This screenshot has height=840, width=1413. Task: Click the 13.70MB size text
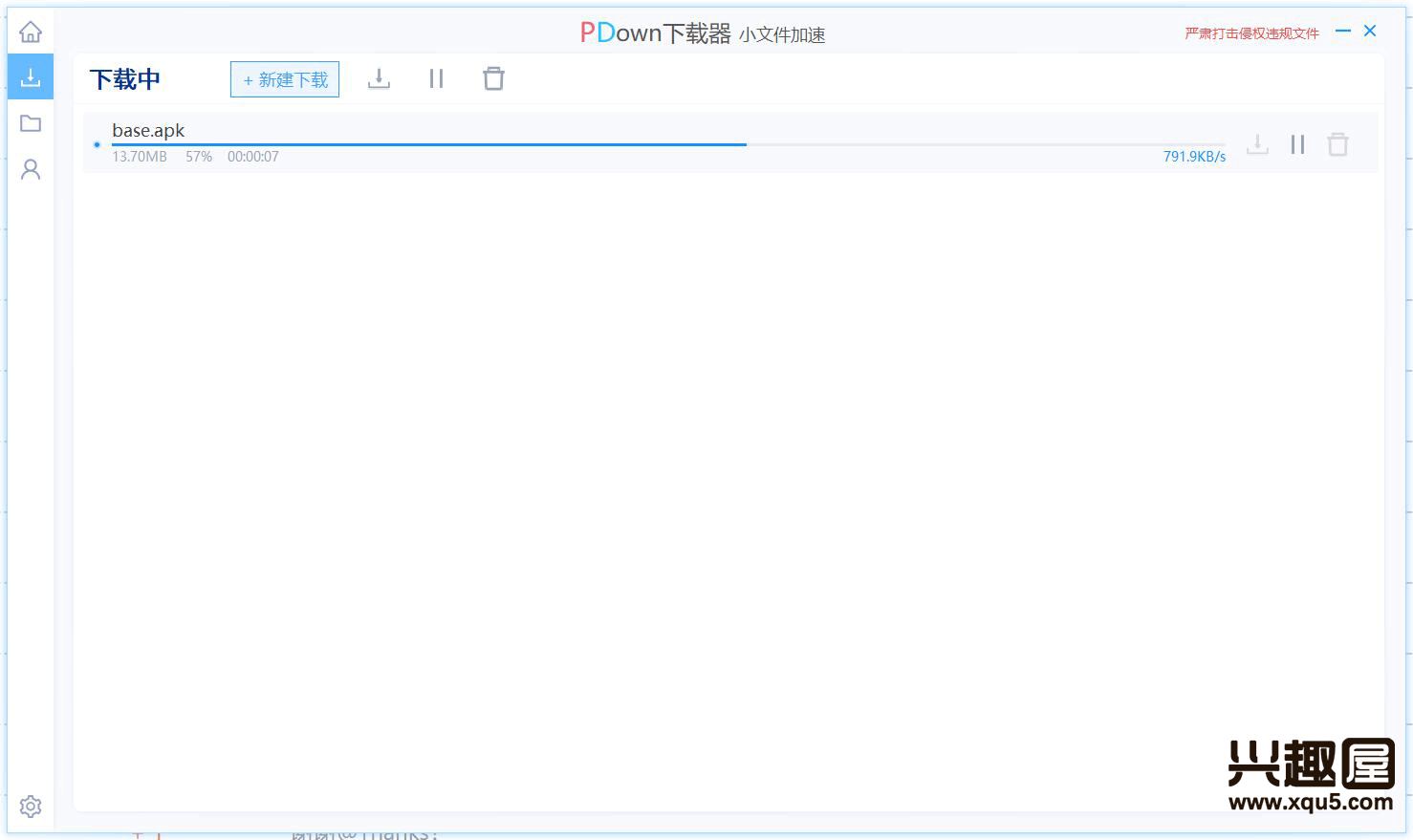tap(140, 157)
